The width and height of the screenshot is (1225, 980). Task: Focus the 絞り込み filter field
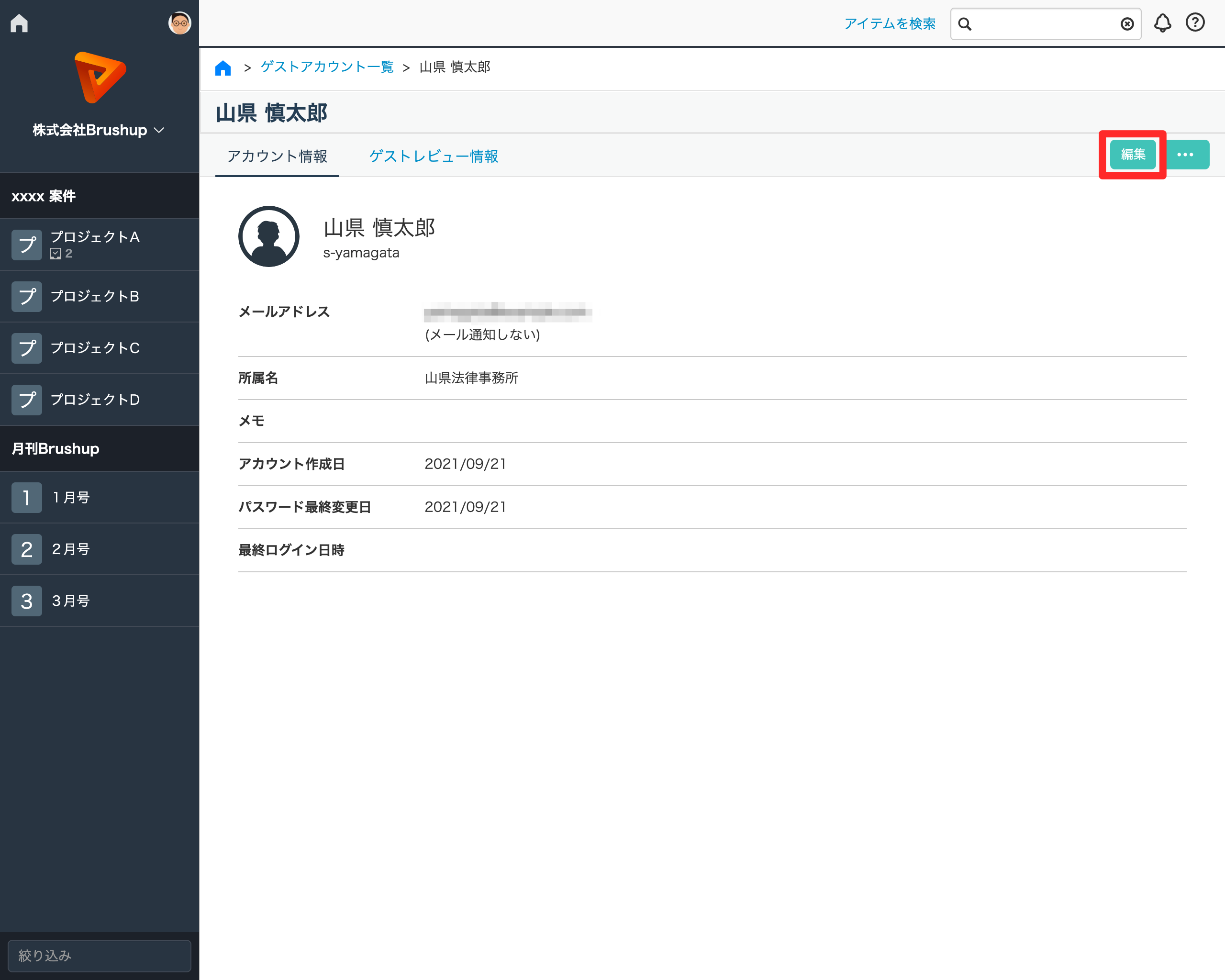click(x=100, y=956)
